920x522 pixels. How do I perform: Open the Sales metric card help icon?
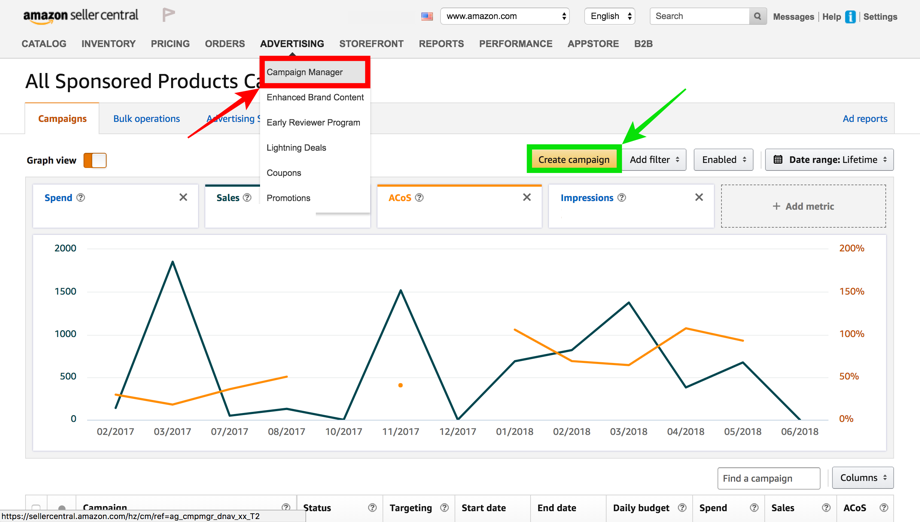(247, 198)
